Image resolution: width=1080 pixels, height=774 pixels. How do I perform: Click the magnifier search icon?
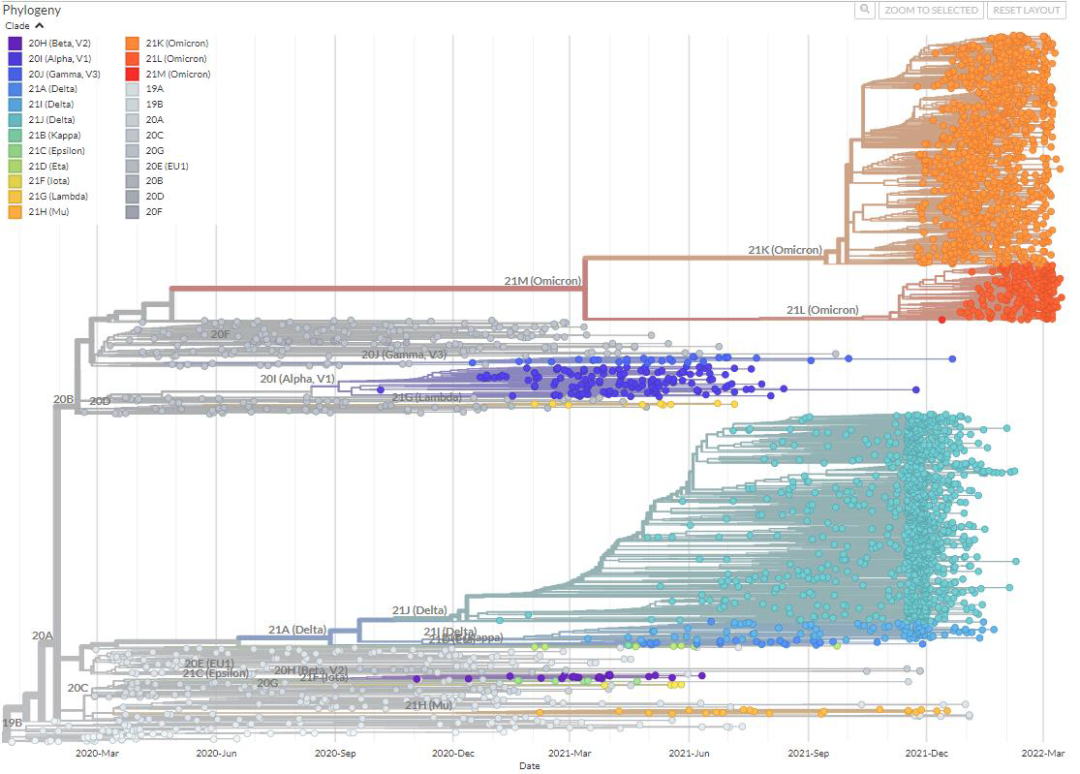coord(865,10)
